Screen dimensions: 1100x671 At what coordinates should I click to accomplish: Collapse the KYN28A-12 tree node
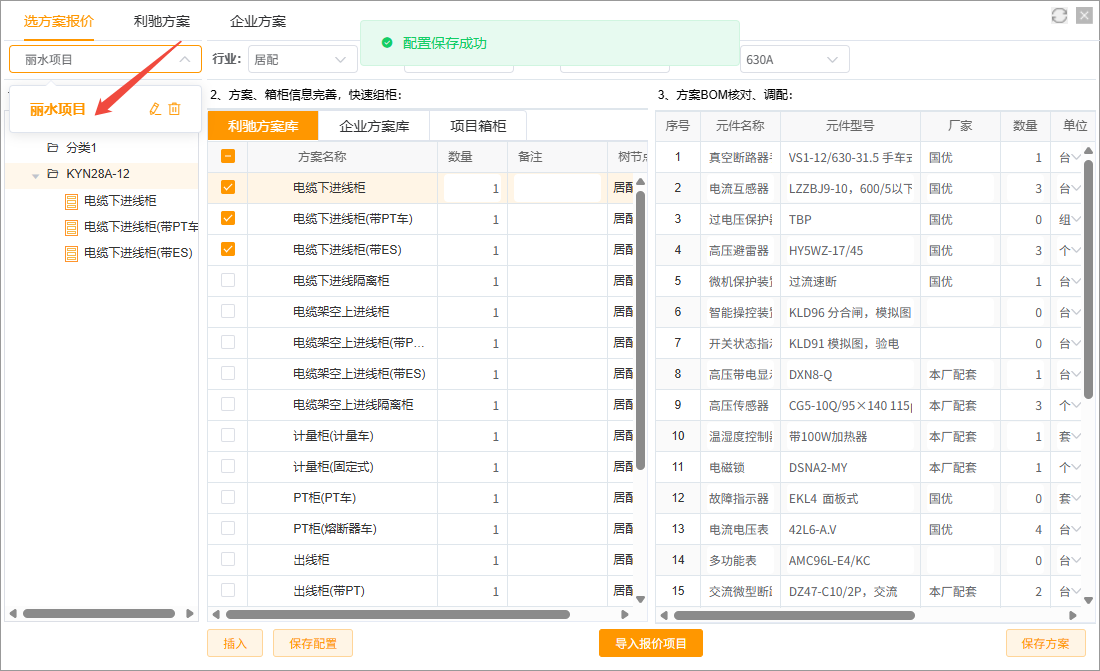(x=35, y=175)
